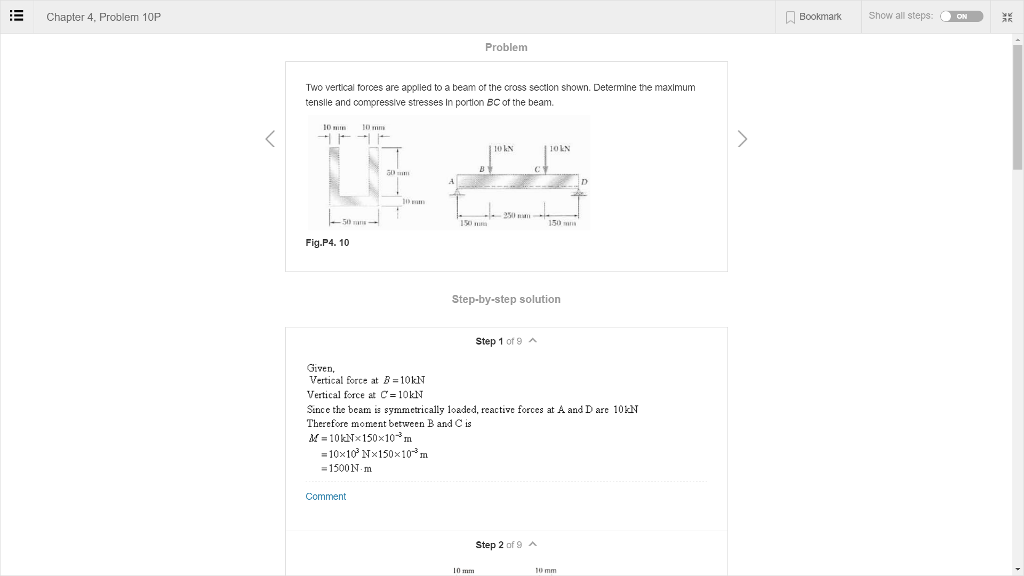Click the upward chevron beside Step 1 of 9

tap(532, 341)
